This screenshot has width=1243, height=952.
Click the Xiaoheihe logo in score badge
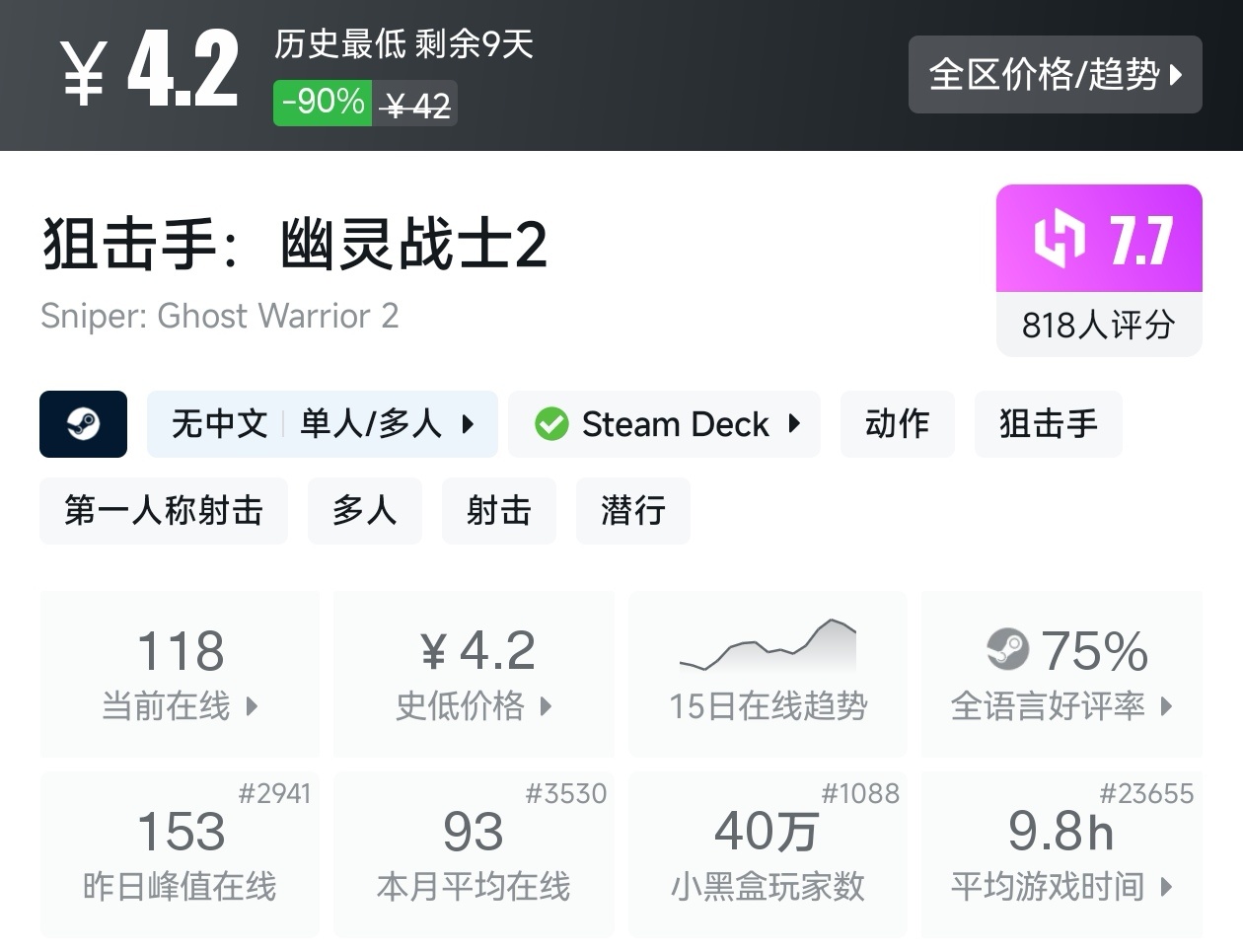point(1059,240)
